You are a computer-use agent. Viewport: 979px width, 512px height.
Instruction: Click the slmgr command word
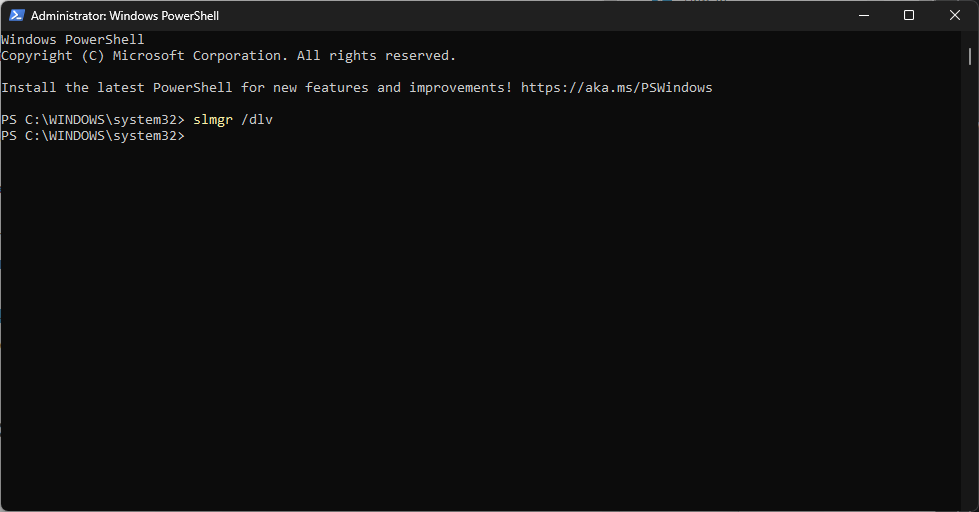click(x=213, y=120)
